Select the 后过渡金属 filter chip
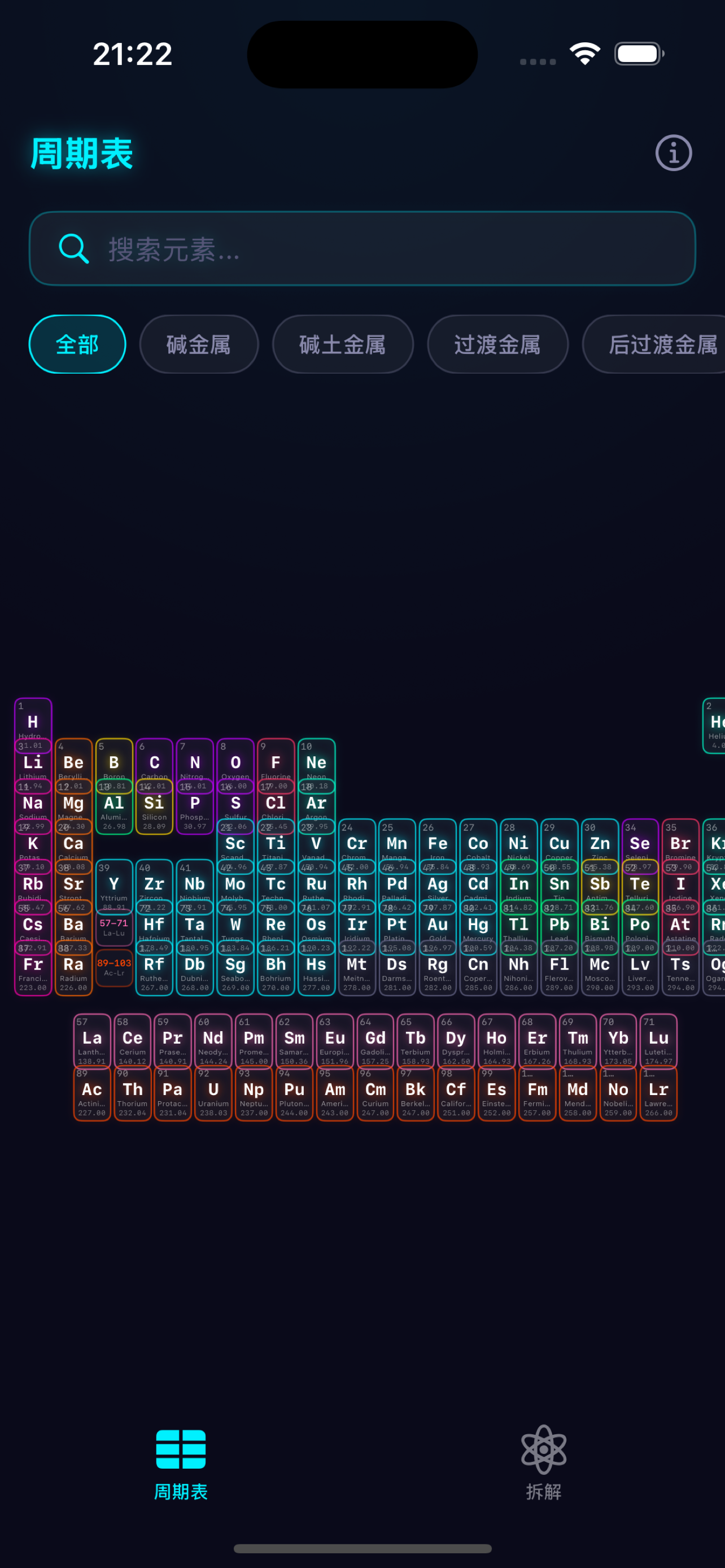The height and width of the screenshot is (1568, 725). coord(654,344)
